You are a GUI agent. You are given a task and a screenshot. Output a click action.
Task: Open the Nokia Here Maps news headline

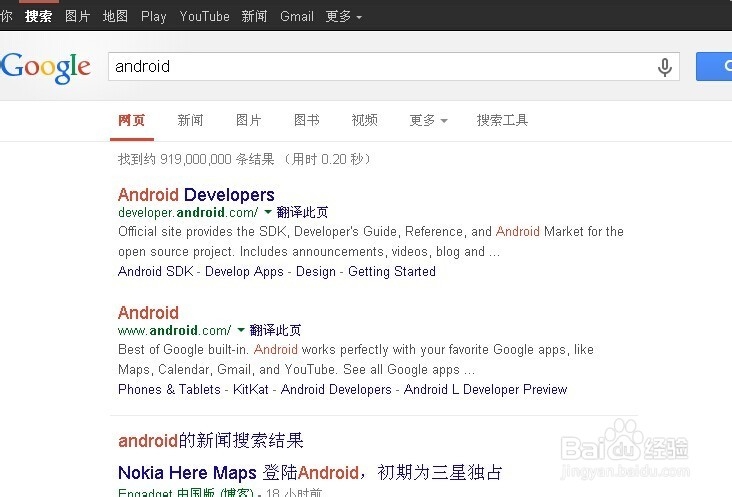[310, 473]
